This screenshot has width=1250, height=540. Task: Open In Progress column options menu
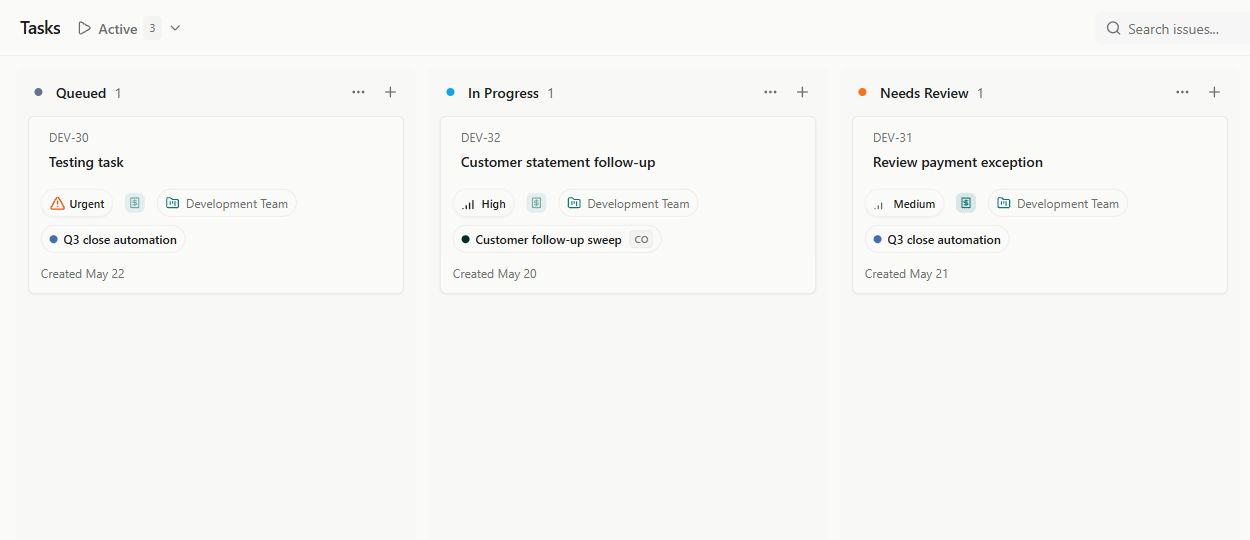click(770, 92)
